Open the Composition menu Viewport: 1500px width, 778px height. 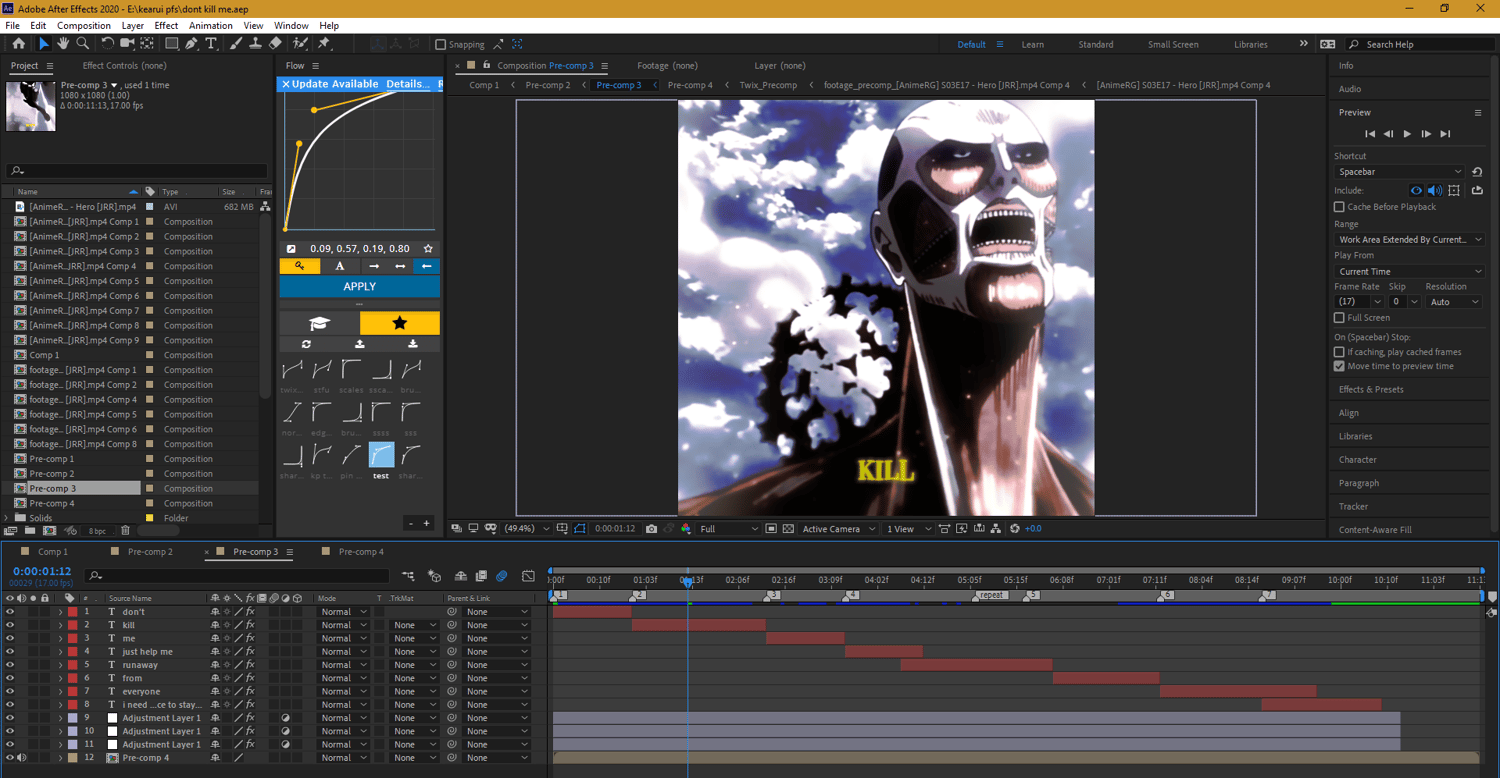coord(84,25)
